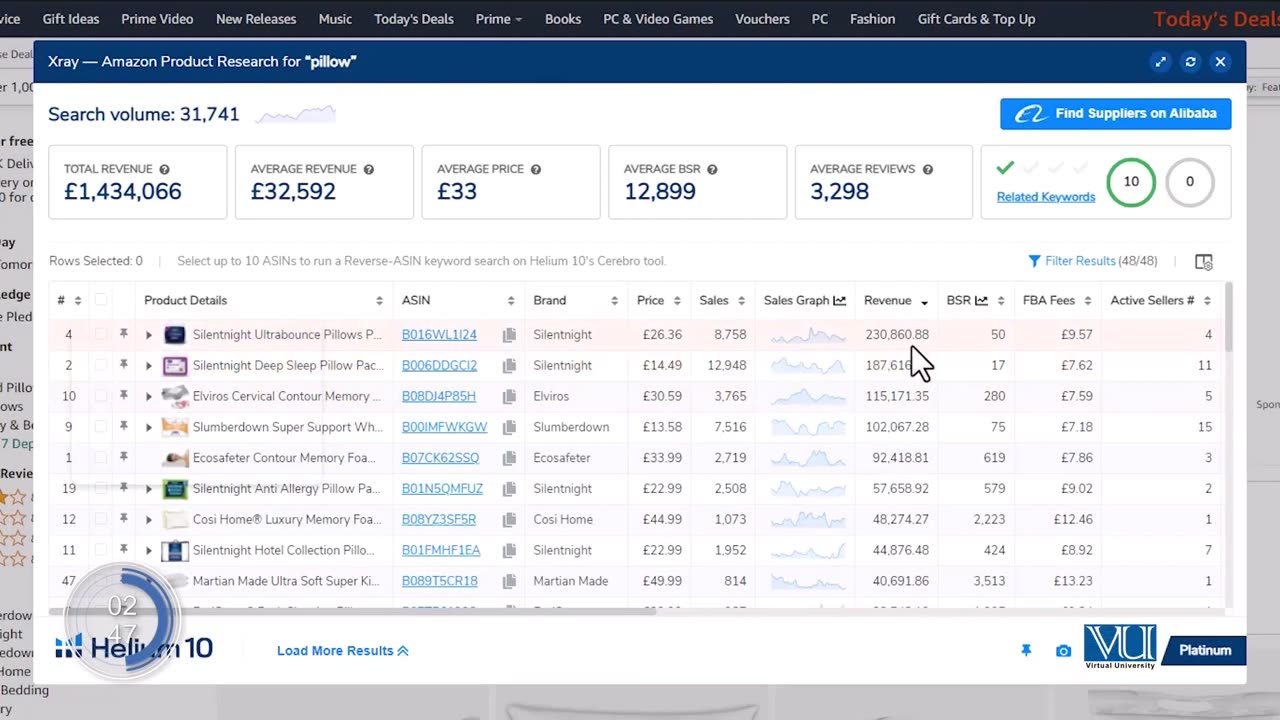Copy ASIN B08DJ4P85H with the copy icon

coord(509,397)
